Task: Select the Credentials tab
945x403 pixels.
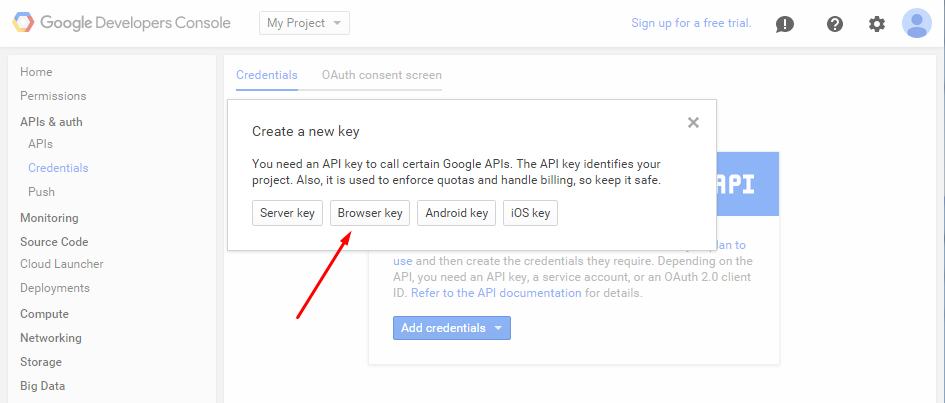Action: [x=266, y=75]
